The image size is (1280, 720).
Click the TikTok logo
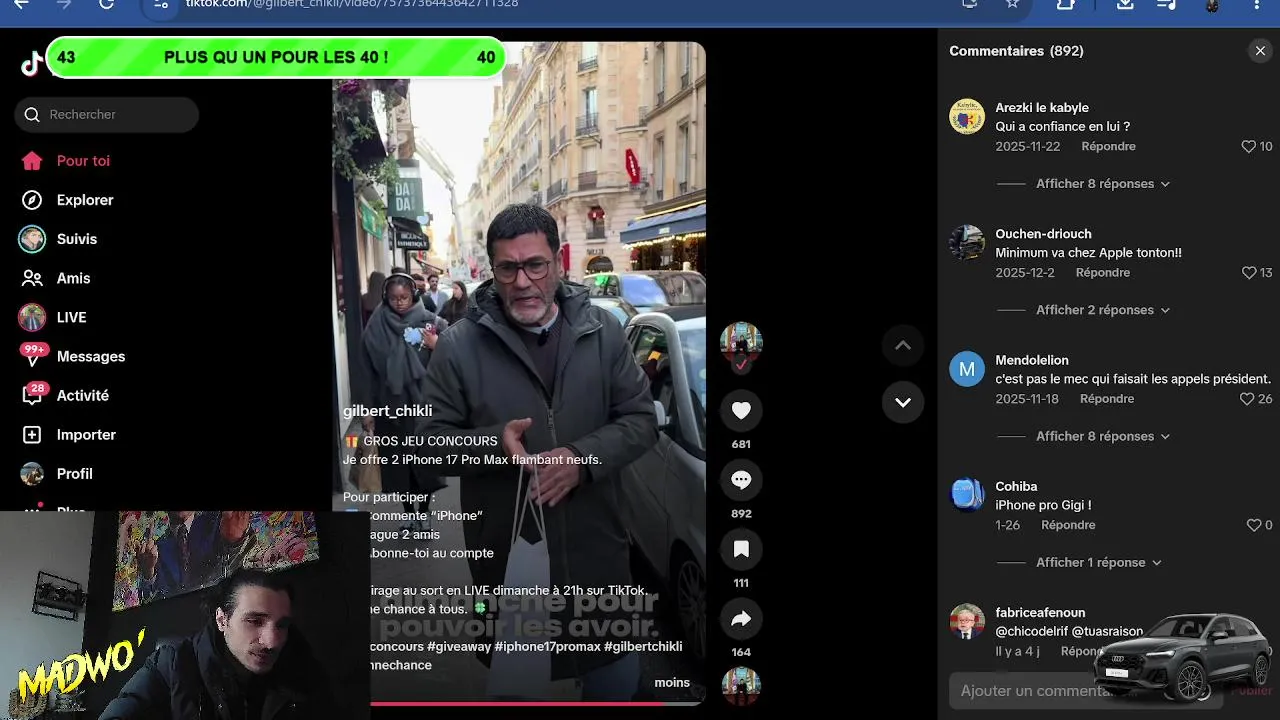[32, 64]
